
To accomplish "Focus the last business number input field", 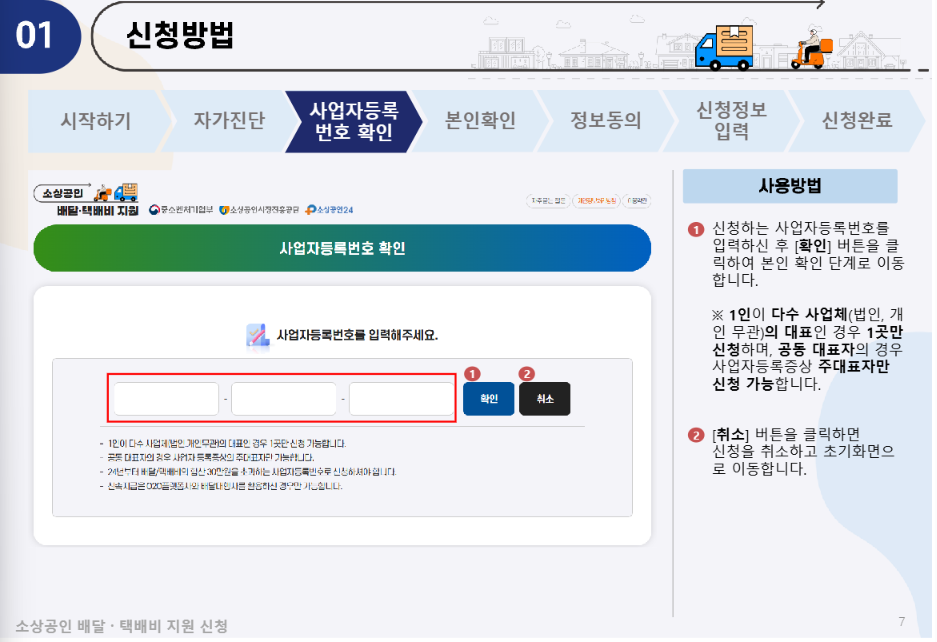I will (x=402, y=399).
